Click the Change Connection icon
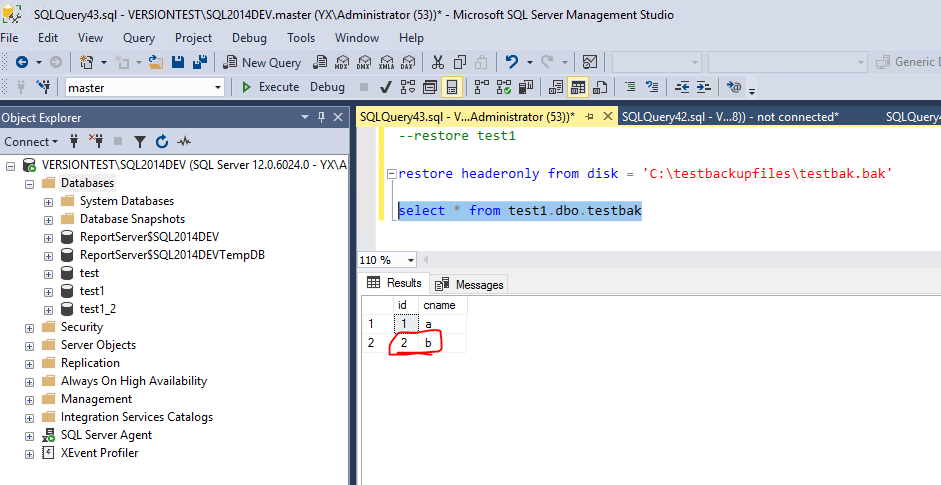 pyautogui.click(x=44, y=88)
